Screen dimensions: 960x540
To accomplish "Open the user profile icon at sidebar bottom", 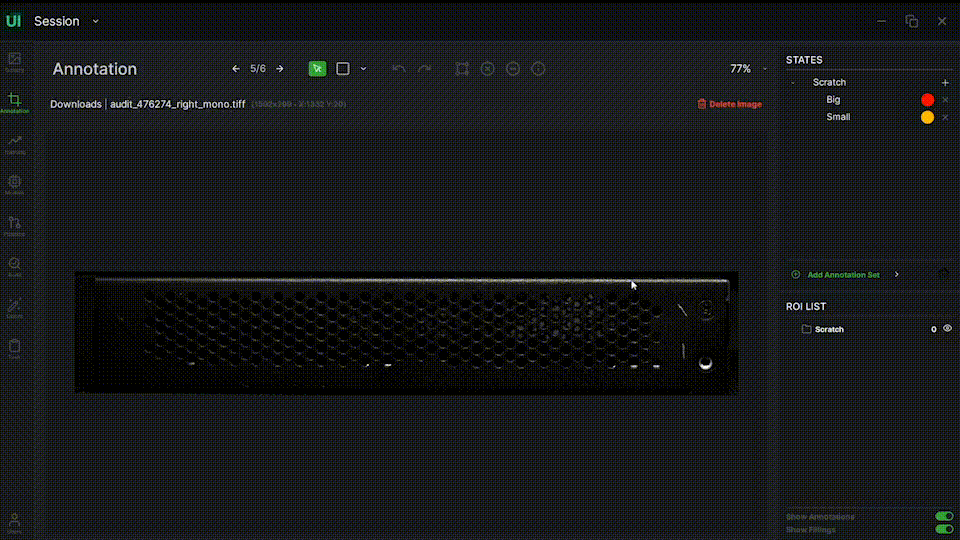I will [15, 523].
